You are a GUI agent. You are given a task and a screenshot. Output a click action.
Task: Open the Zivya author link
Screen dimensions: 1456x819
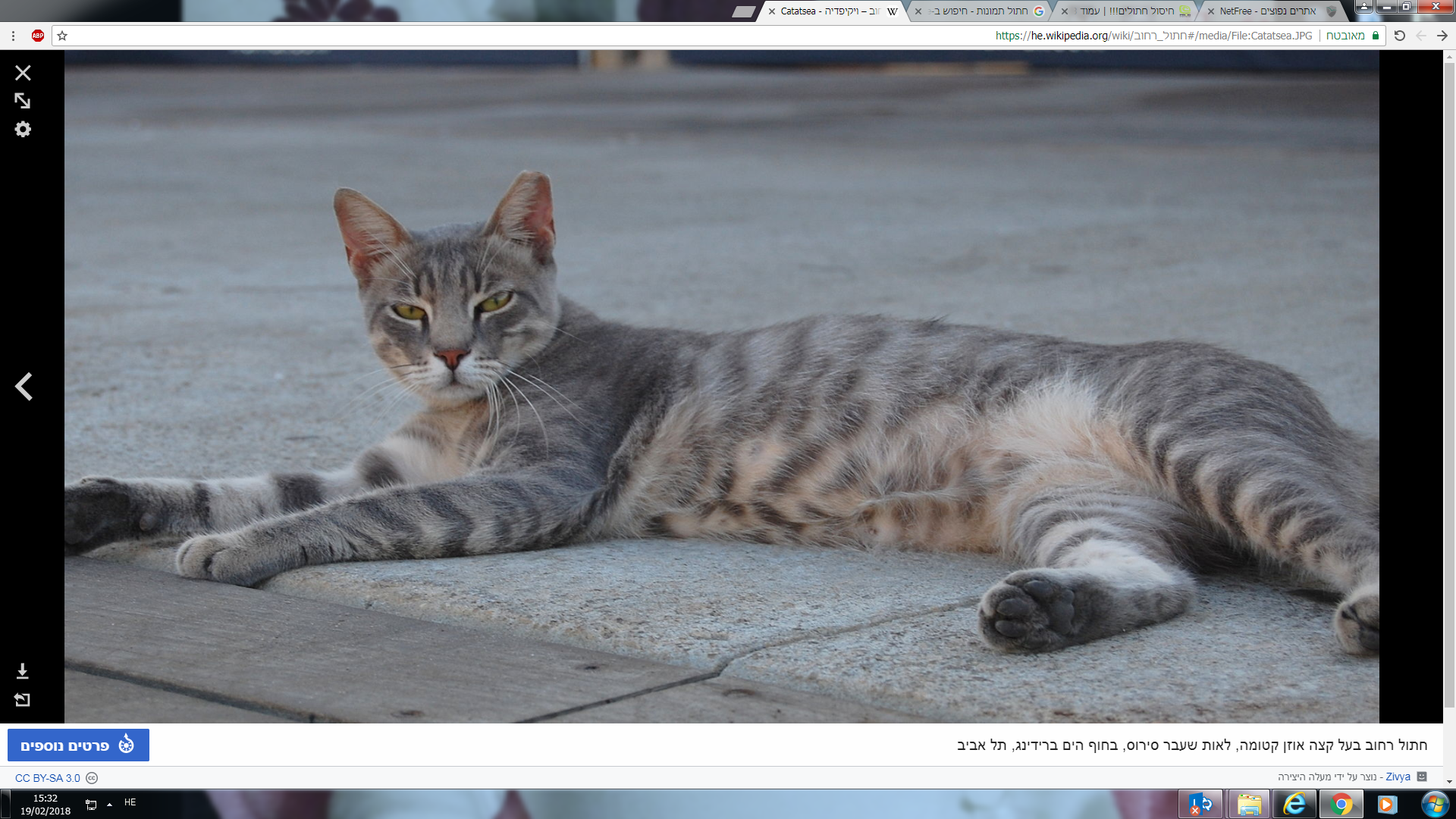(x=1398, y=777)
